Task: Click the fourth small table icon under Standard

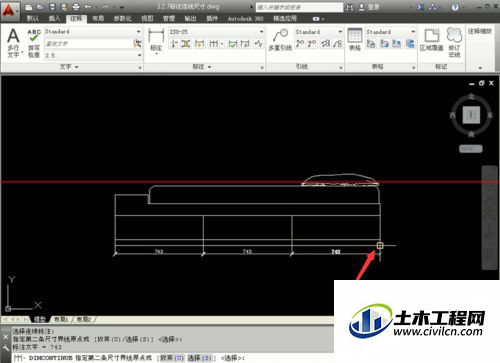Action: click(410, 44)
